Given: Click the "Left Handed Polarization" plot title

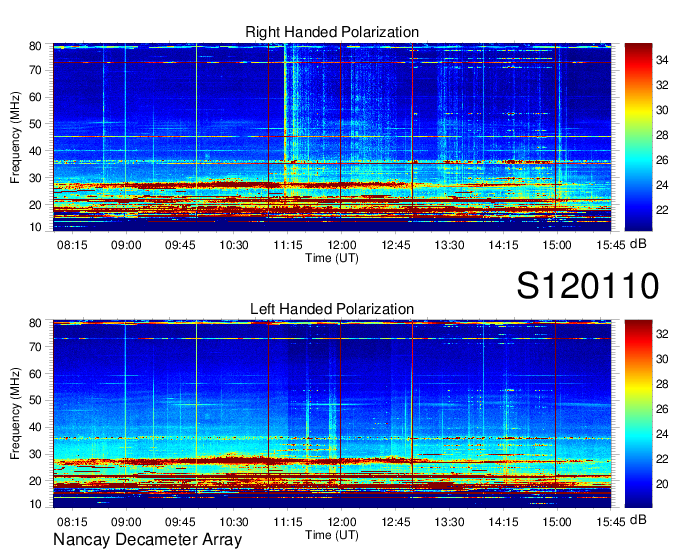Looking at the screenshot, I should tap(332, 309).
